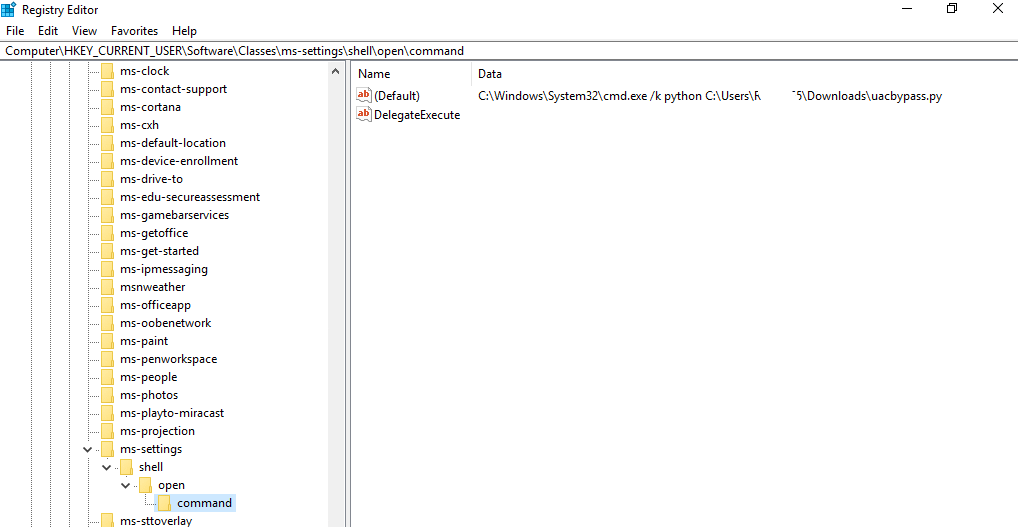Click the tree scrollbar up arrow
This screenshot has height=527, width=1018.
pos(335,71)
